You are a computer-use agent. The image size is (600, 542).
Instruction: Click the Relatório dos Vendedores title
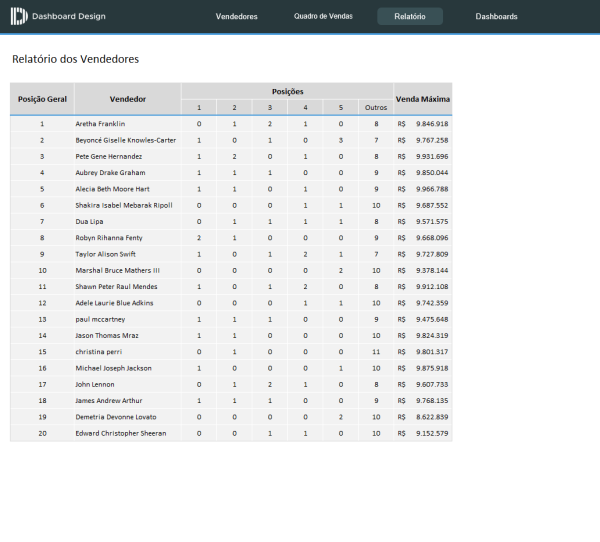(x=75, y=59)
